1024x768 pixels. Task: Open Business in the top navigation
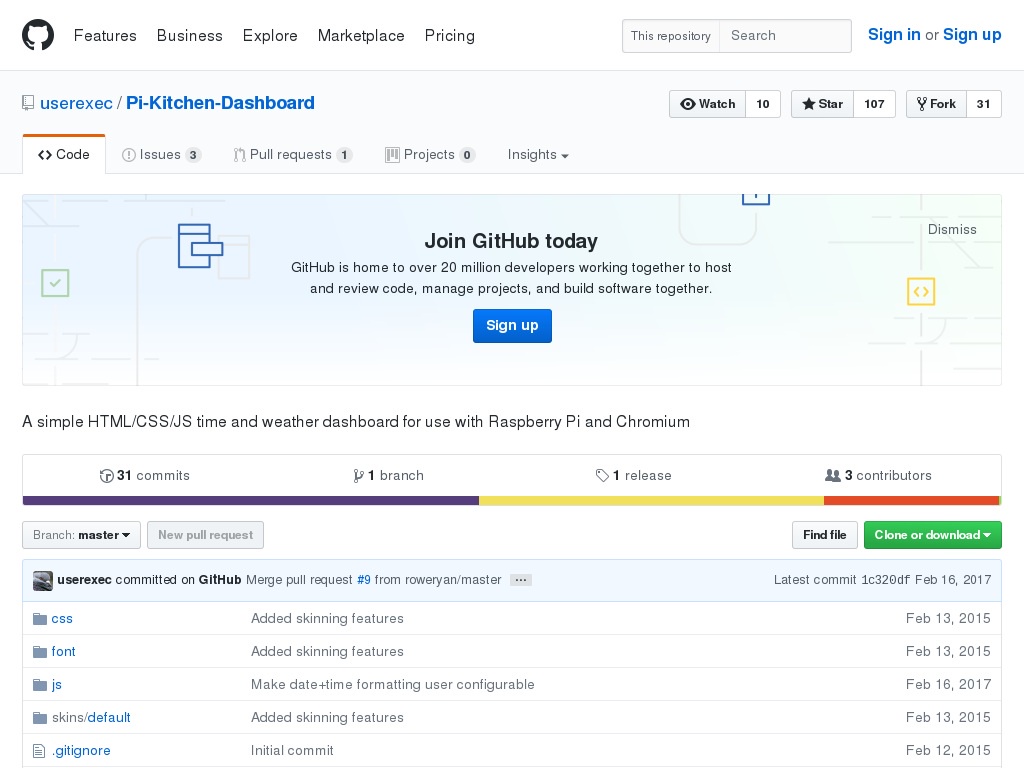pyautogui.click(x=189, y=35)
